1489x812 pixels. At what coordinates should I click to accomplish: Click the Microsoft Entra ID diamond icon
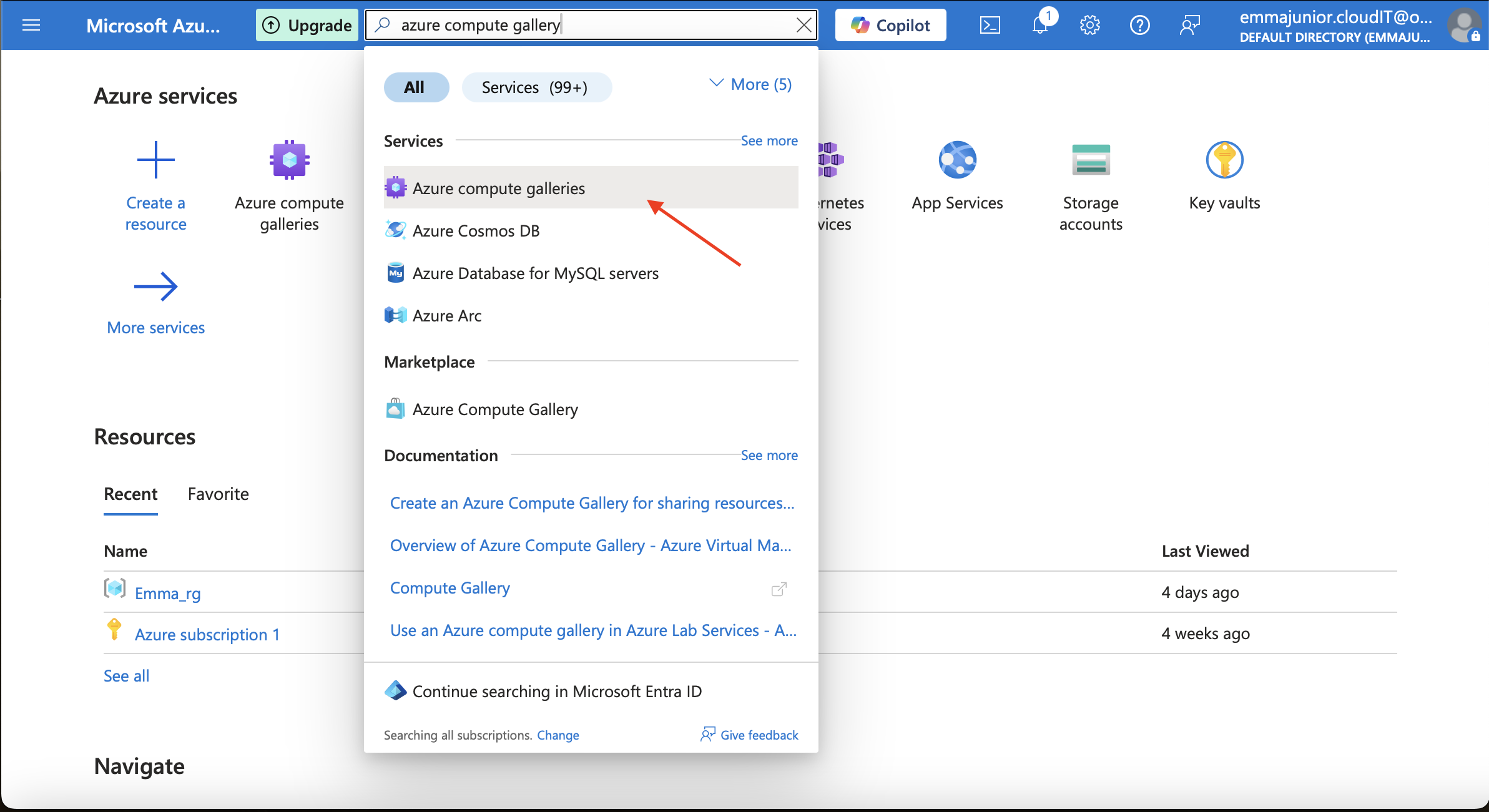click(x=395, y=690)
